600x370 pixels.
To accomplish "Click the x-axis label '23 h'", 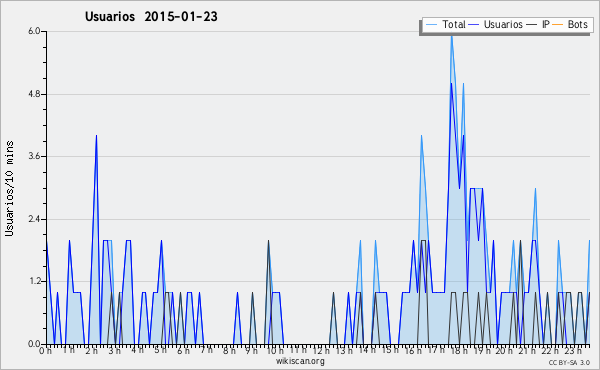I will click(573, 350).
